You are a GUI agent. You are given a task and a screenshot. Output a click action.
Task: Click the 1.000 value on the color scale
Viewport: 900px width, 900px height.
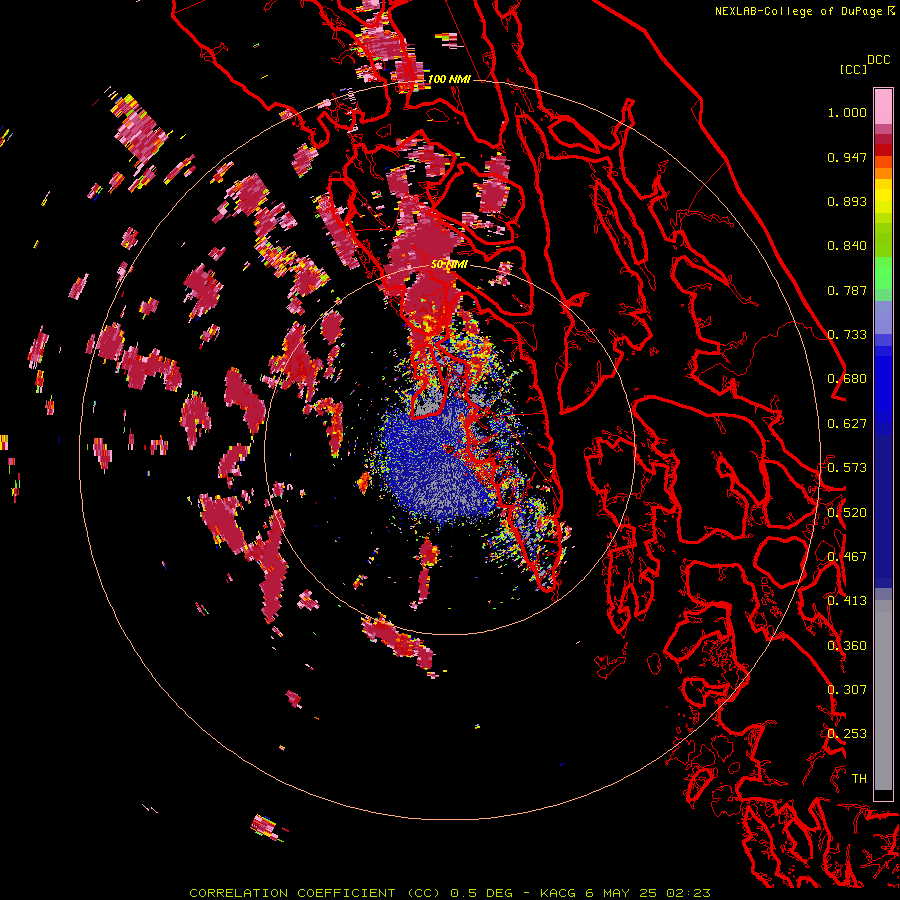coord(847,112)
